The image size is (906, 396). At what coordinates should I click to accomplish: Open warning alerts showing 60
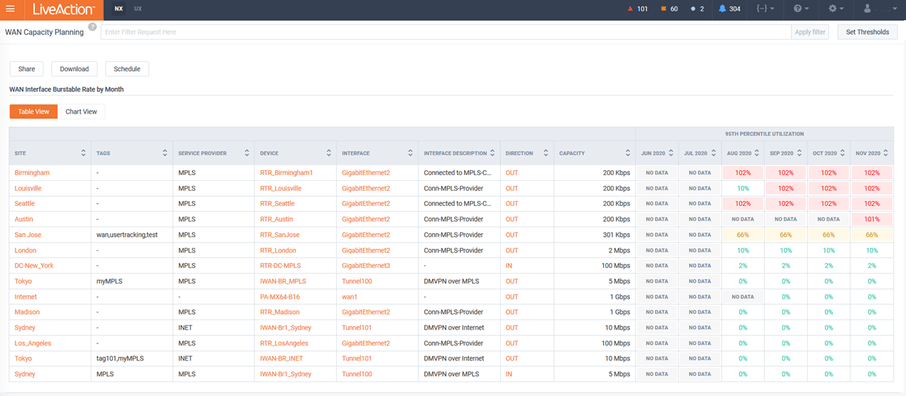(669, 9)
